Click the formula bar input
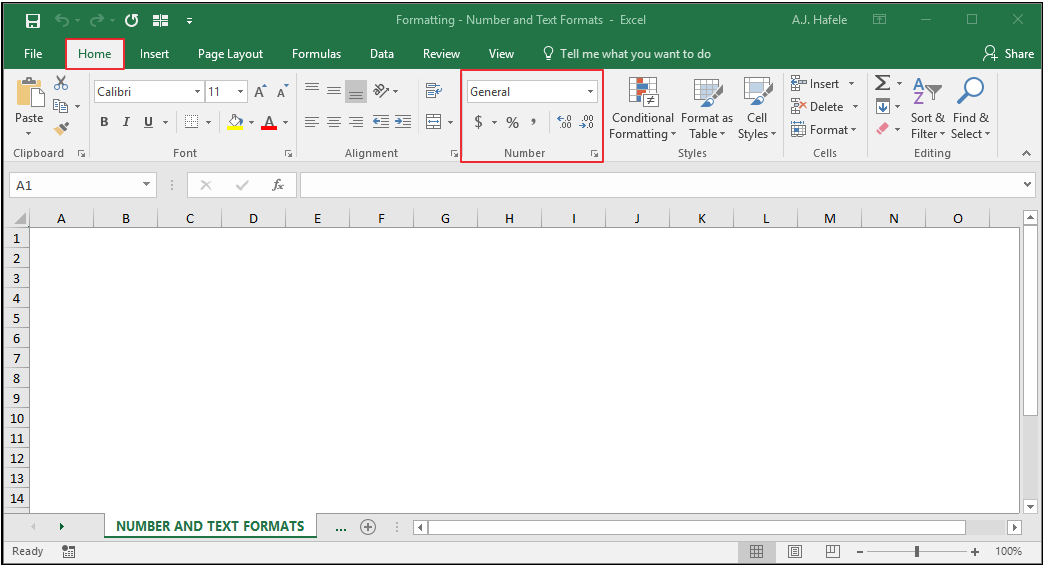The image size is (1047, 569). click(x=660, y=185)
